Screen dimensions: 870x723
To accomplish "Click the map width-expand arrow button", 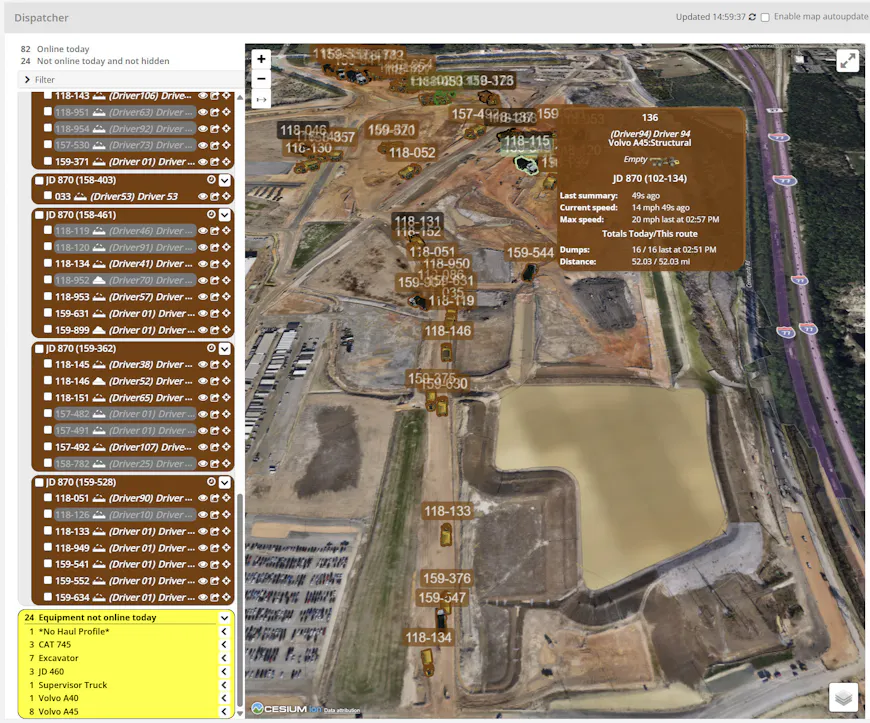I will pos(261,99).
